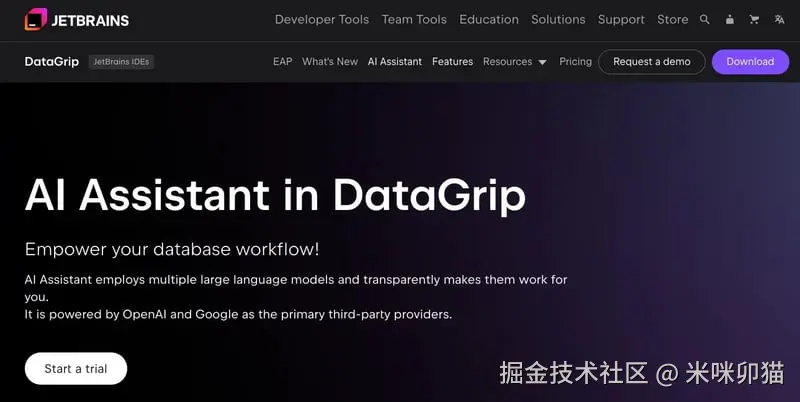Image resolution: width=800 pixels, height=402 pixels.
Task: Open the What's New link
Action: (x=330, y=62)
